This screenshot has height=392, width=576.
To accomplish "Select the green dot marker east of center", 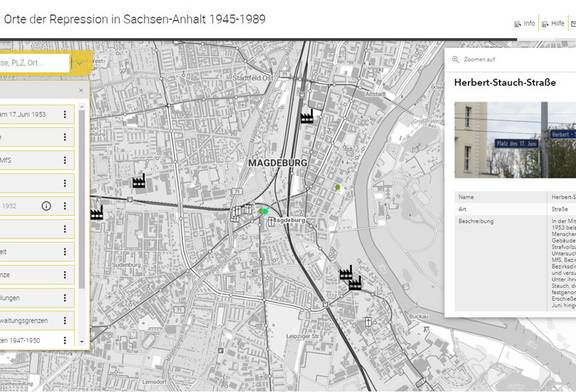I will 338,187.
